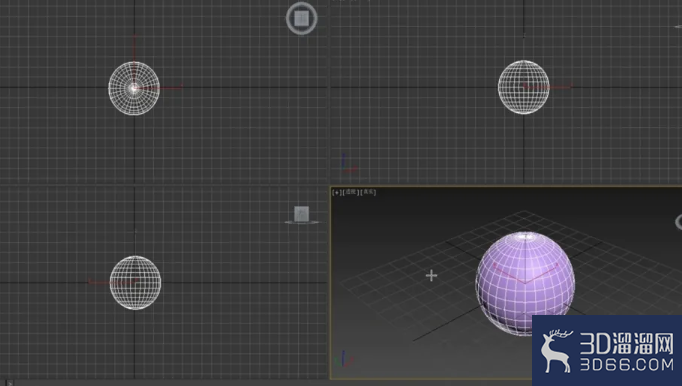
Task: Open the [+] menu of the perspective viewport
Action: pyautogui.click(x=337, y=192)
